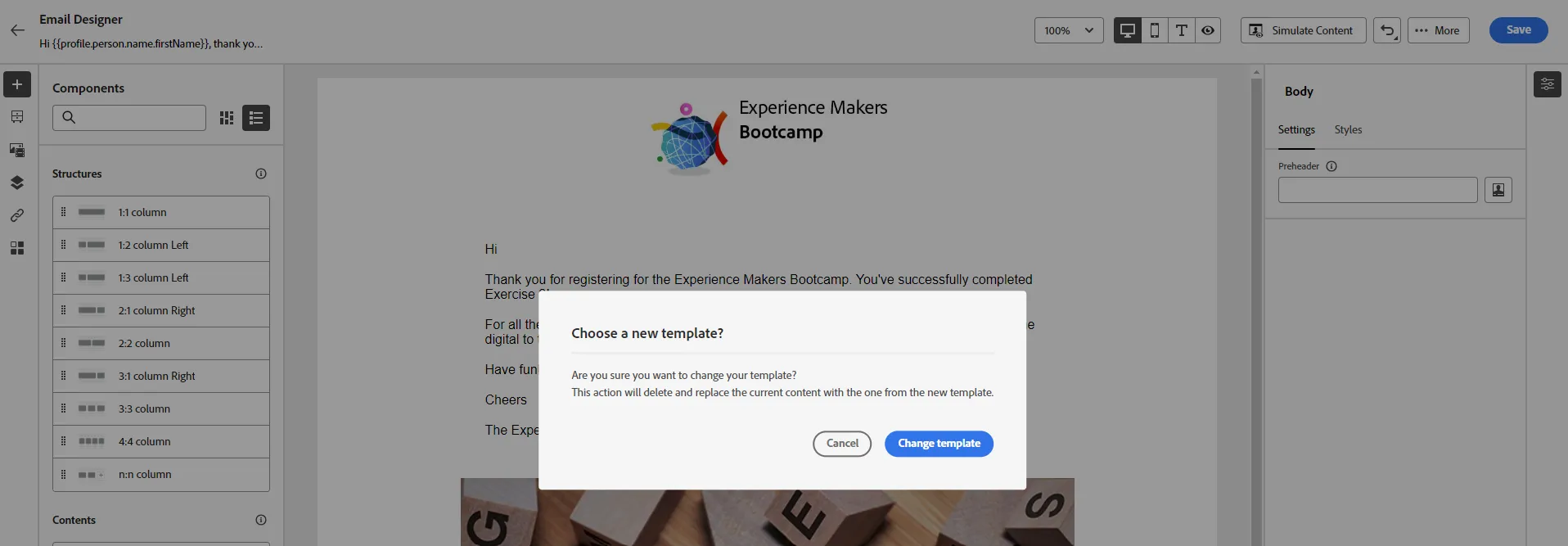Click the undo arrow button

[x=1387, y=30]
